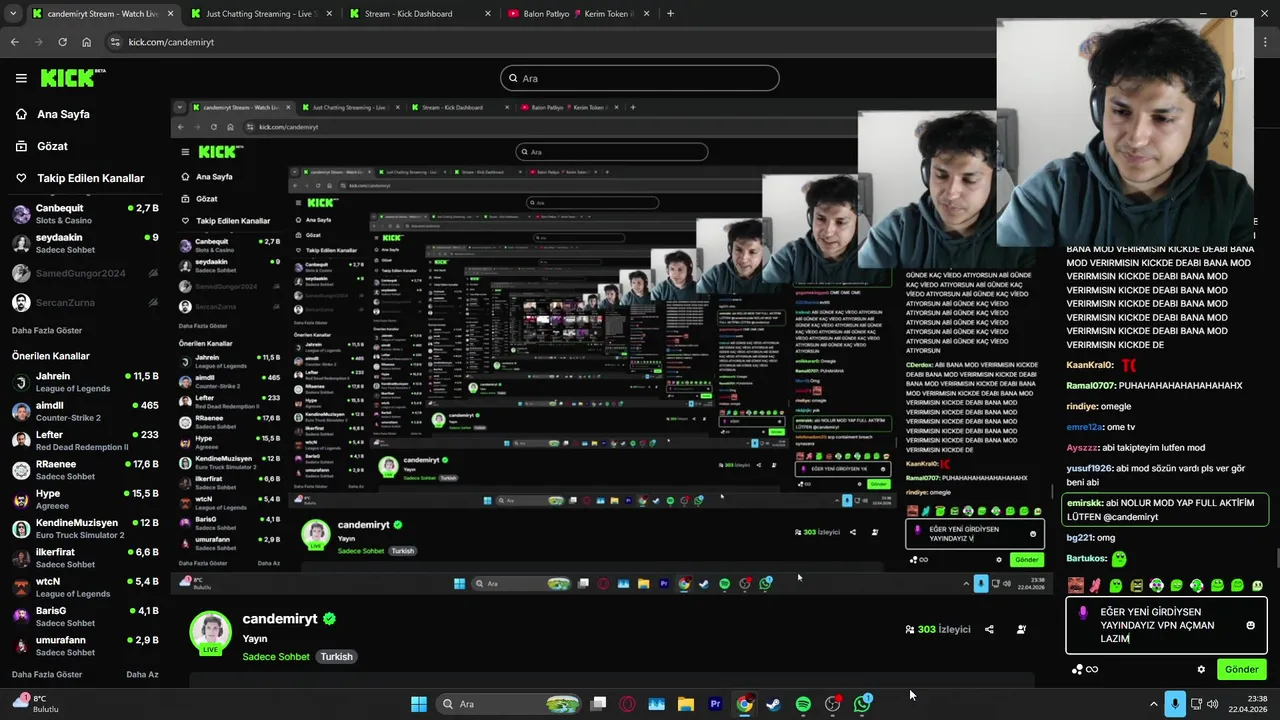
Task: Open SercanZurna channel in sidebar
Action: tap(85, 302)
